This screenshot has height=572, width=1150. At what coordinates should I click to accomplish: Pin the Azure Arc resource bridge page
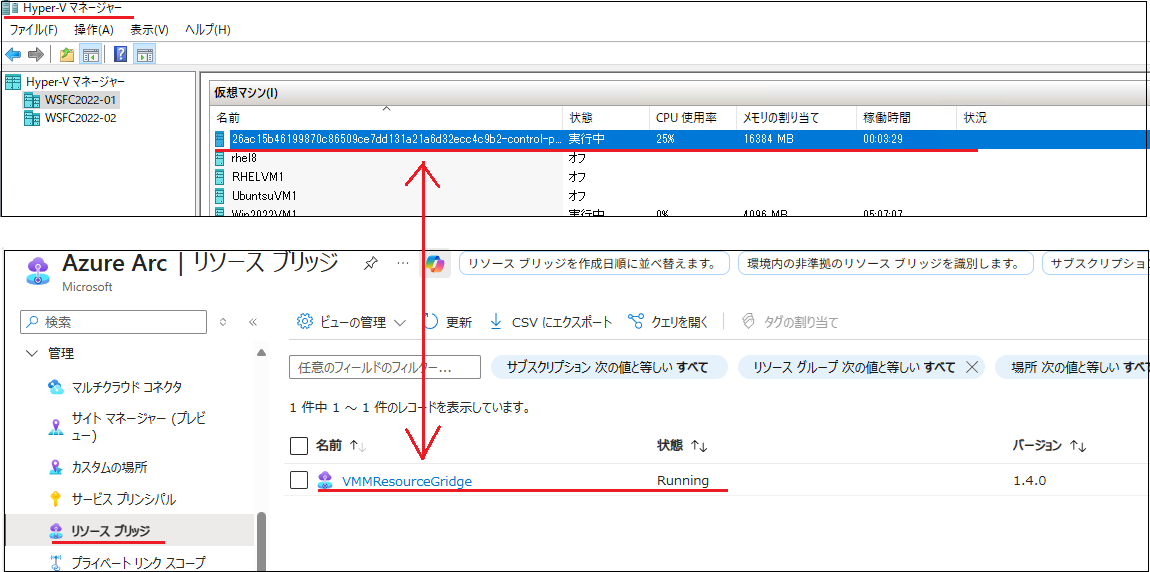[371, 264]
